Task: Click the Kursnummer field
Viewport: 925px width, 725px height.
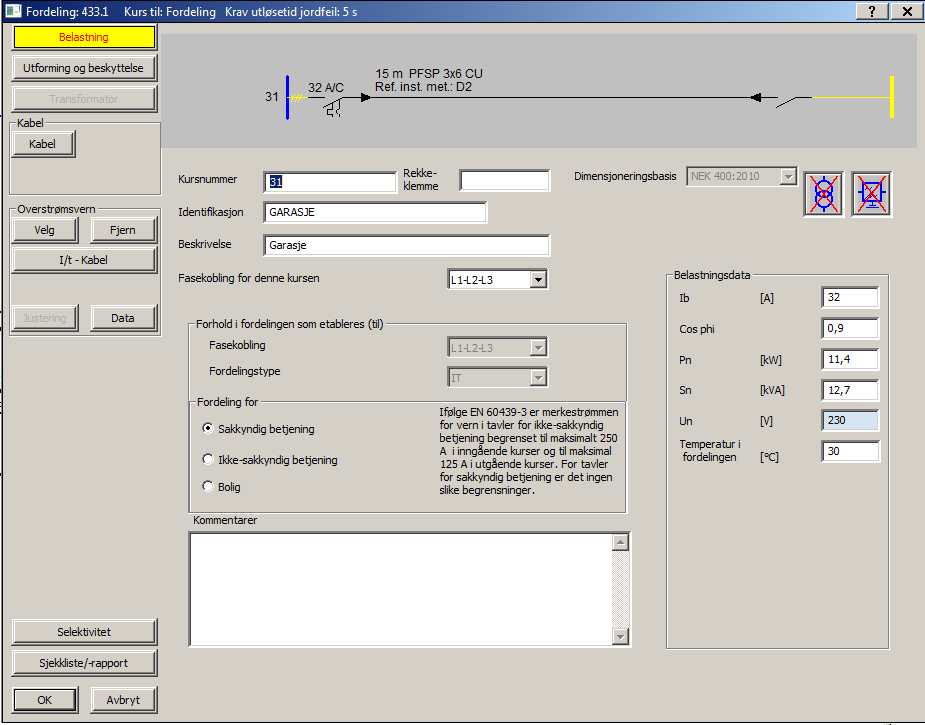Action: click(330, 182)
